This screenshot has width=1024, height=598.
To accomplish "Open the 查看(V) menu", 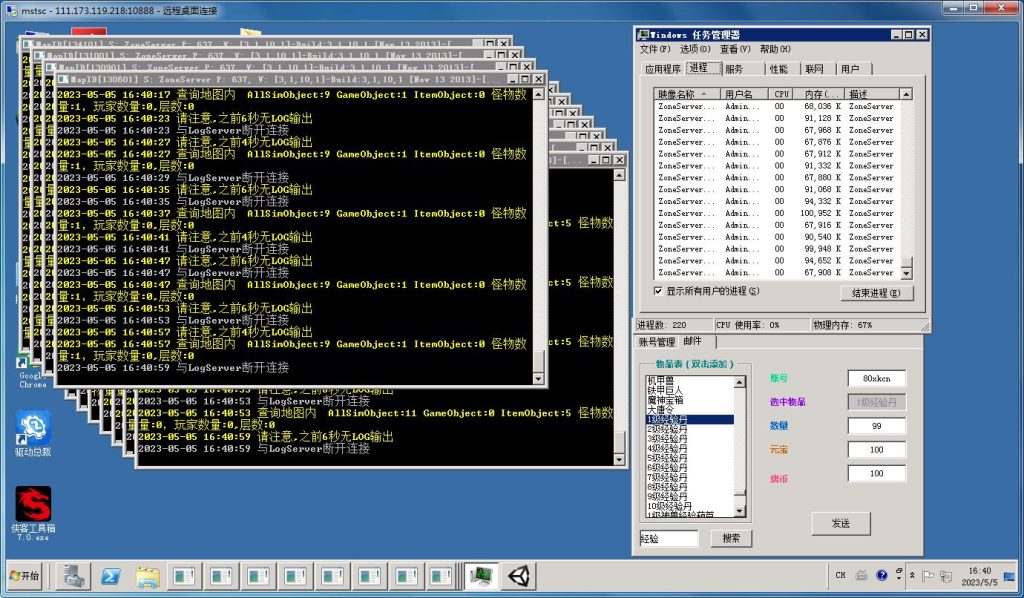I will click(735, 49).
